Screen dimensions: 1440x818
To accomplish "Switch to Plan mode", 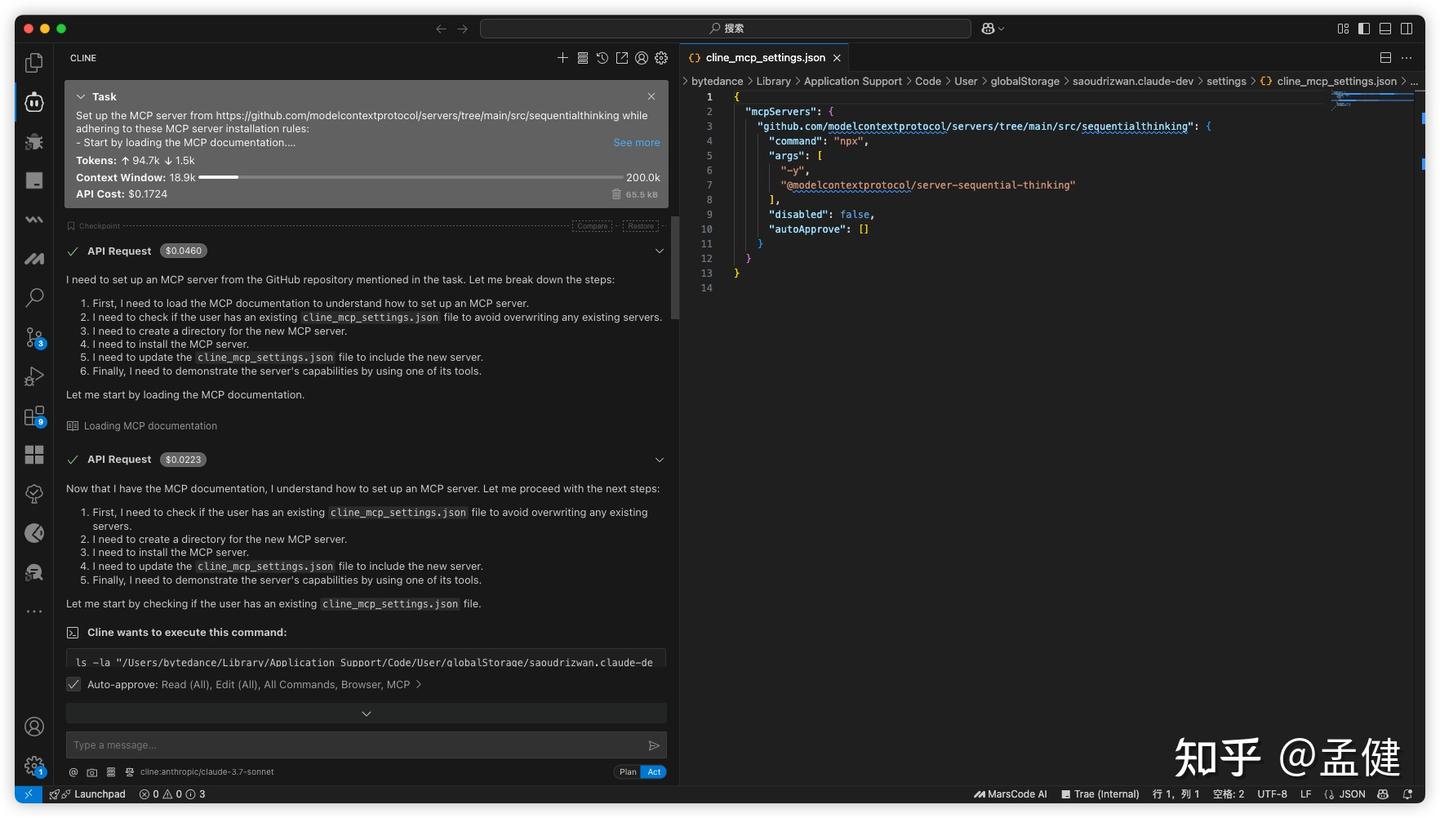I will click(627, 772).
